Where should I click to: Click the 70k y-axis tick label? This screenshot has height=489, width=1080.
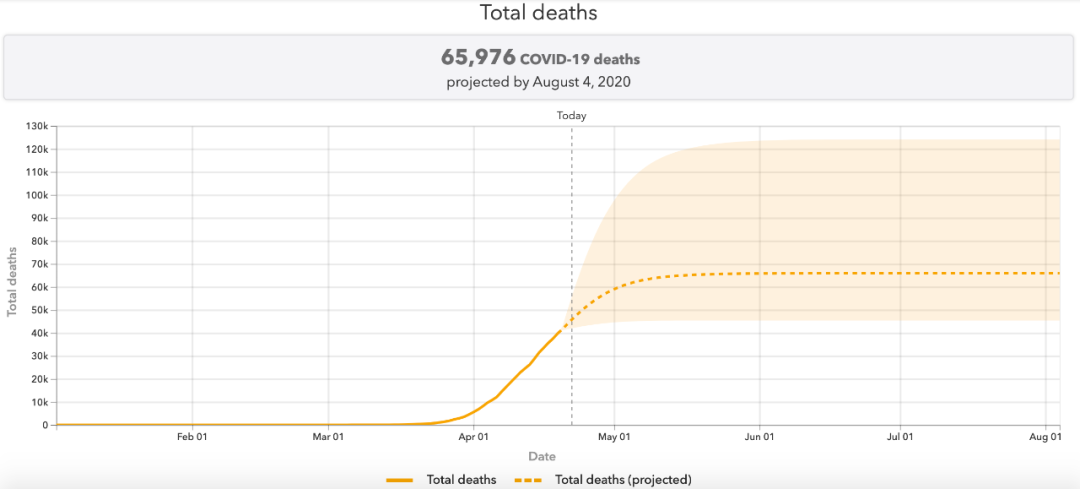(39, 264)
